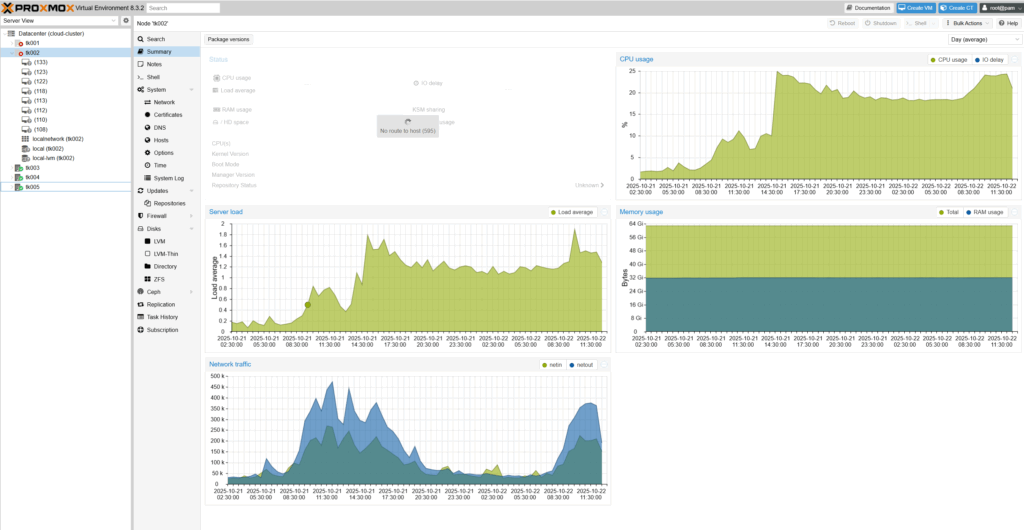This screenshot has width=1024, height=530.
Task: Click the Package versions button
Action: pyautogui.click(x=228, y=39)
